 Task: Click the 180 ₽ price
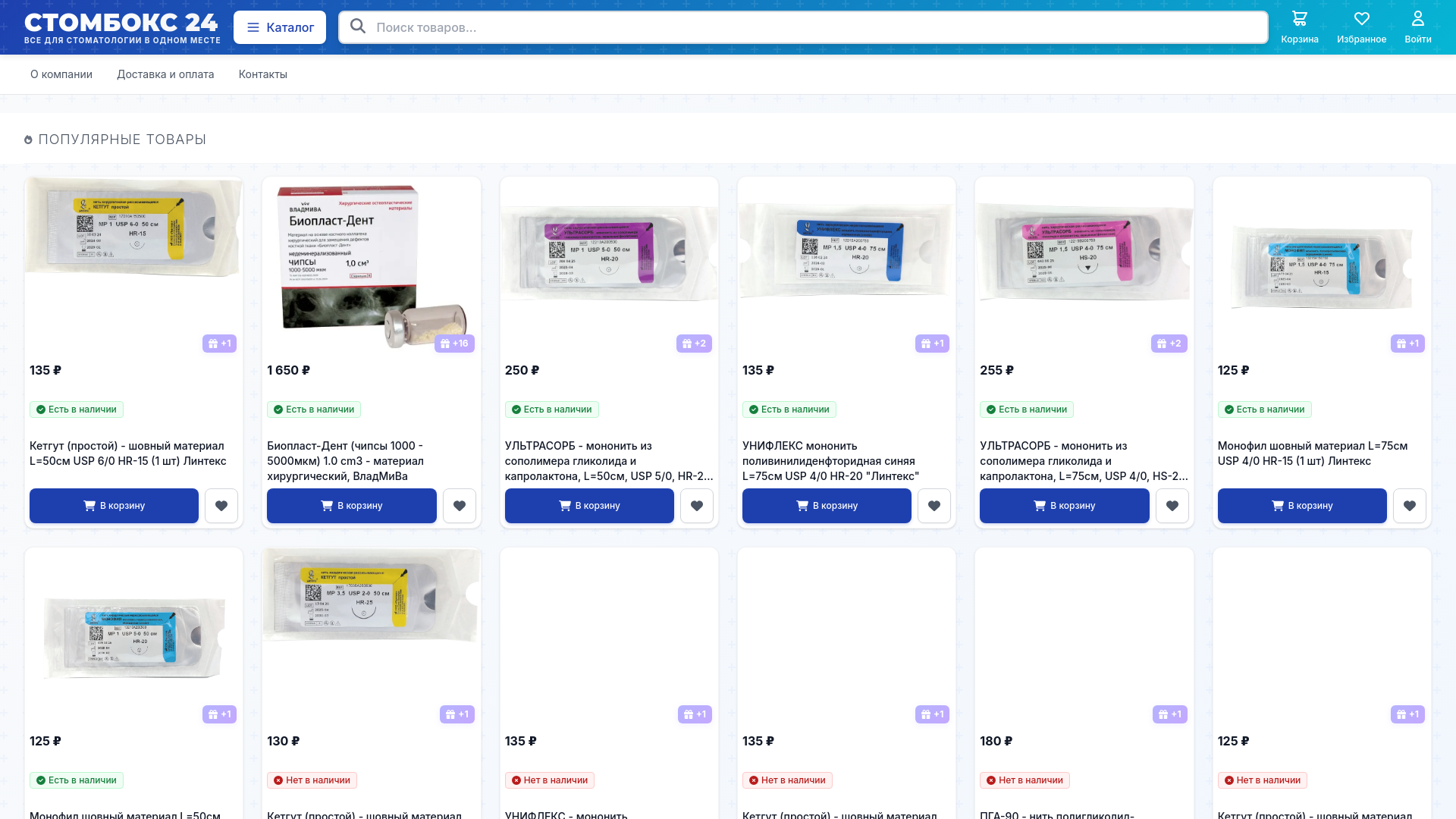pyautogui.click(x=996, y=741)
